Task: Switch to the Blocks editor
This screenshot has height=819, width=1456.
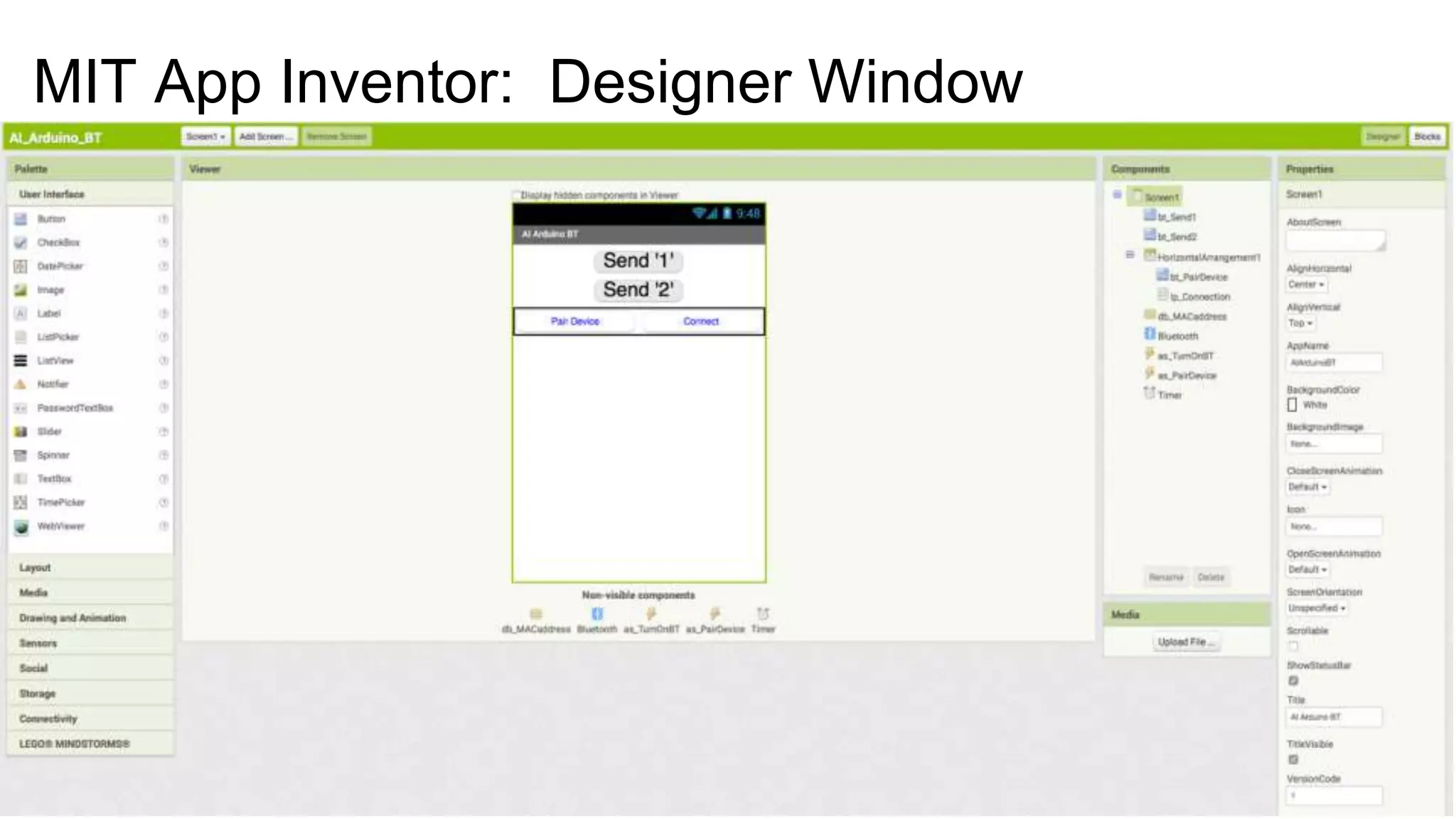Action: pos(1427,136)
